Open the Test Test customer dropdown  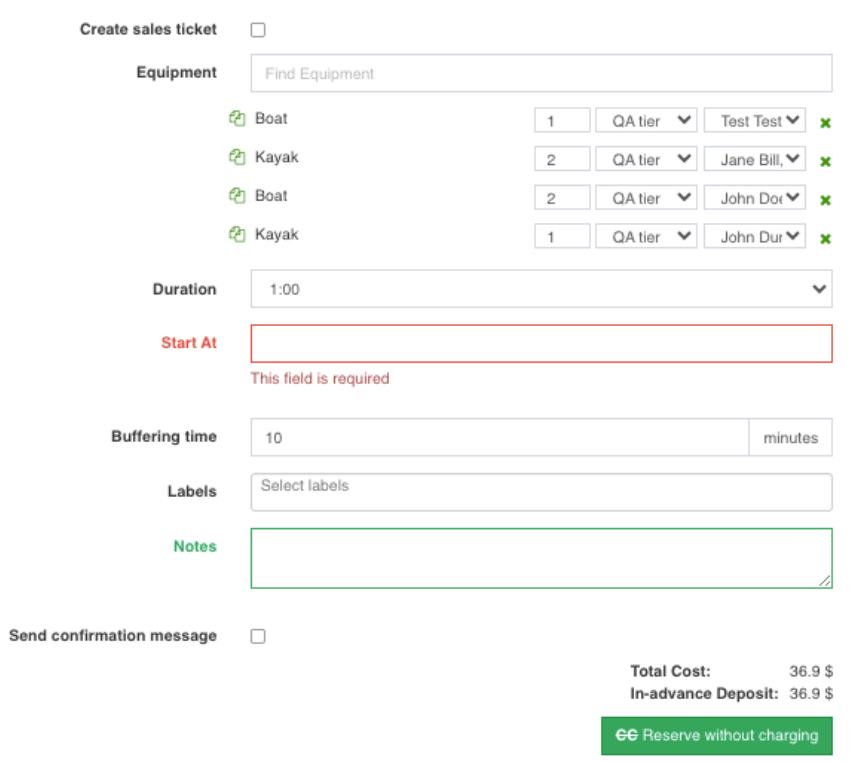coord(754,121)
